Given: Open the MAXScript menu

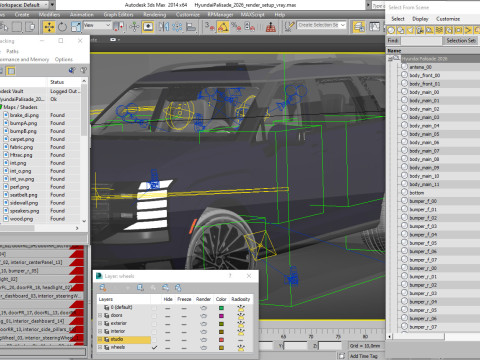Looking at the screenshot, I should pos(252,15).
